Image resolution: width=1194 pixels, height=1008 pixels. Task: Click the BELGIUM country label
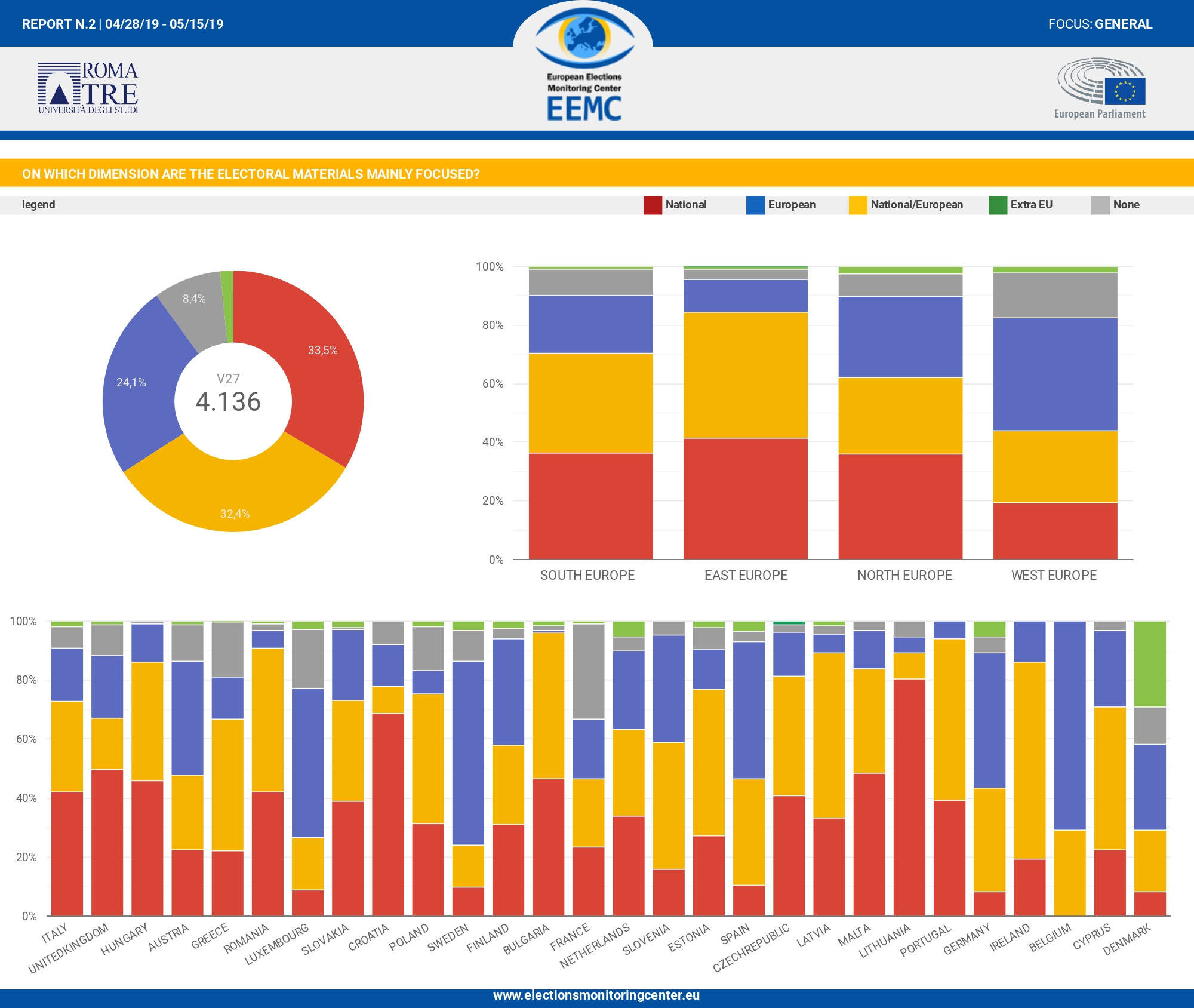[1051, 938]
